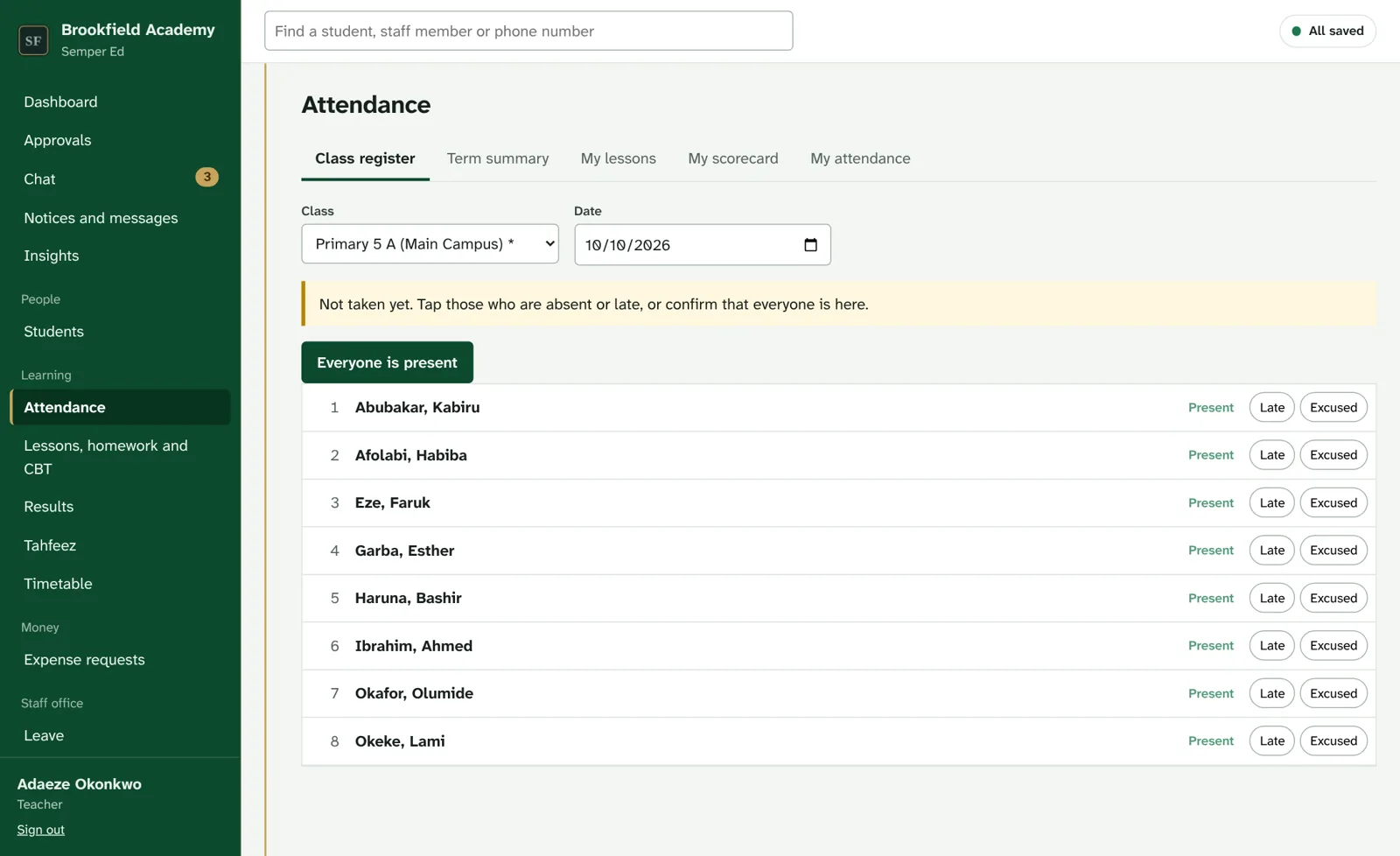Open Chat in the sidebar
The image size is (1400, 856).
coord(120,179)
